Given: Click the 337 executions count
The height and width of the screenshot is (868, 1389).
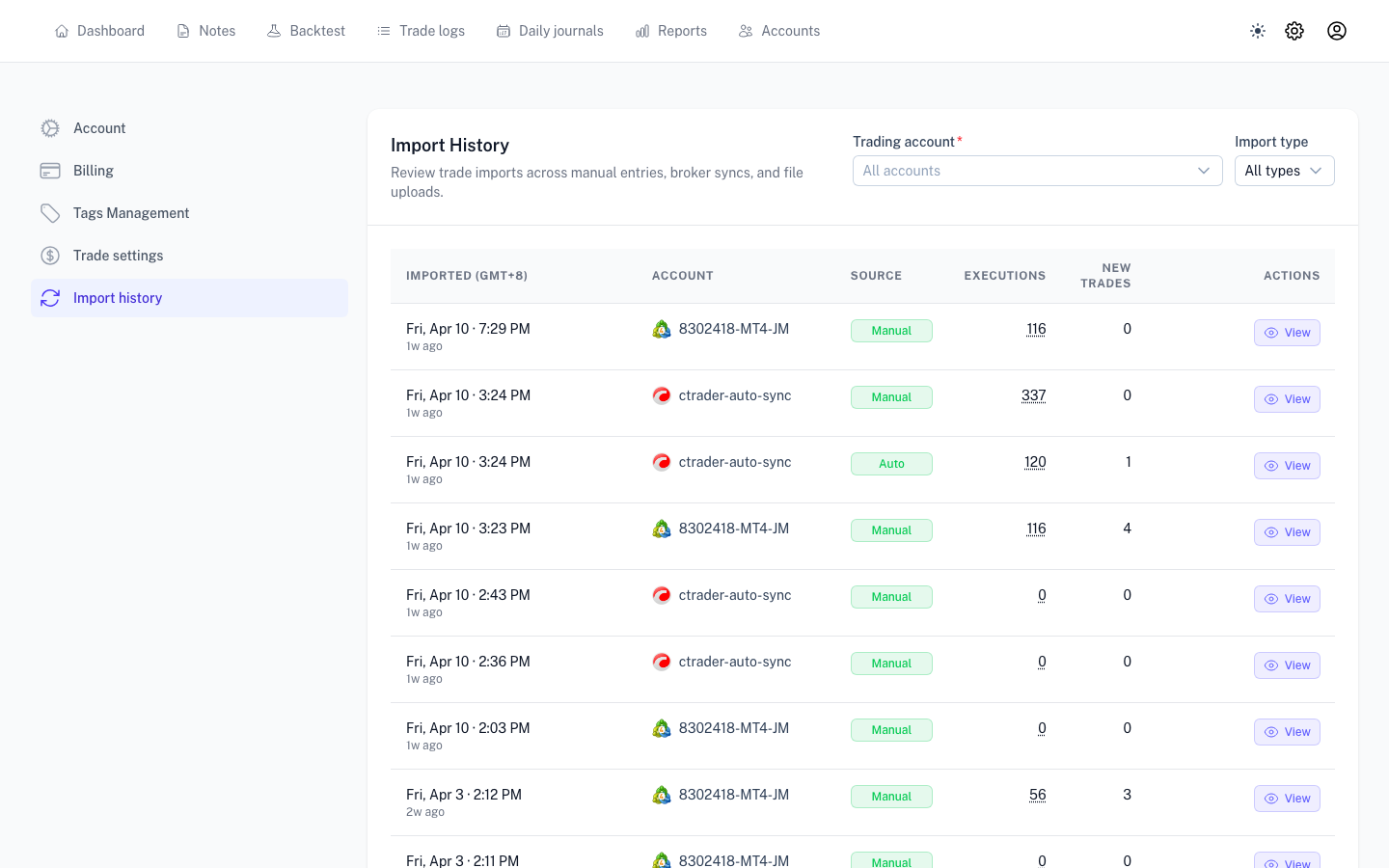Looking at the screenshot, I should coord(1033,395).
